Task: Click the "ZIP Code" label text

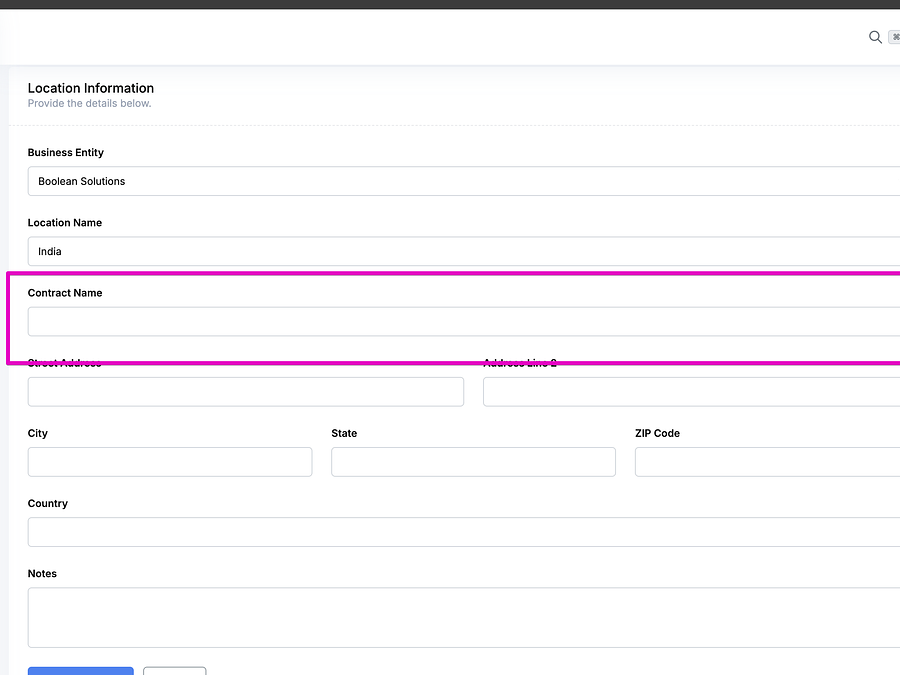Action: point(657,433)
